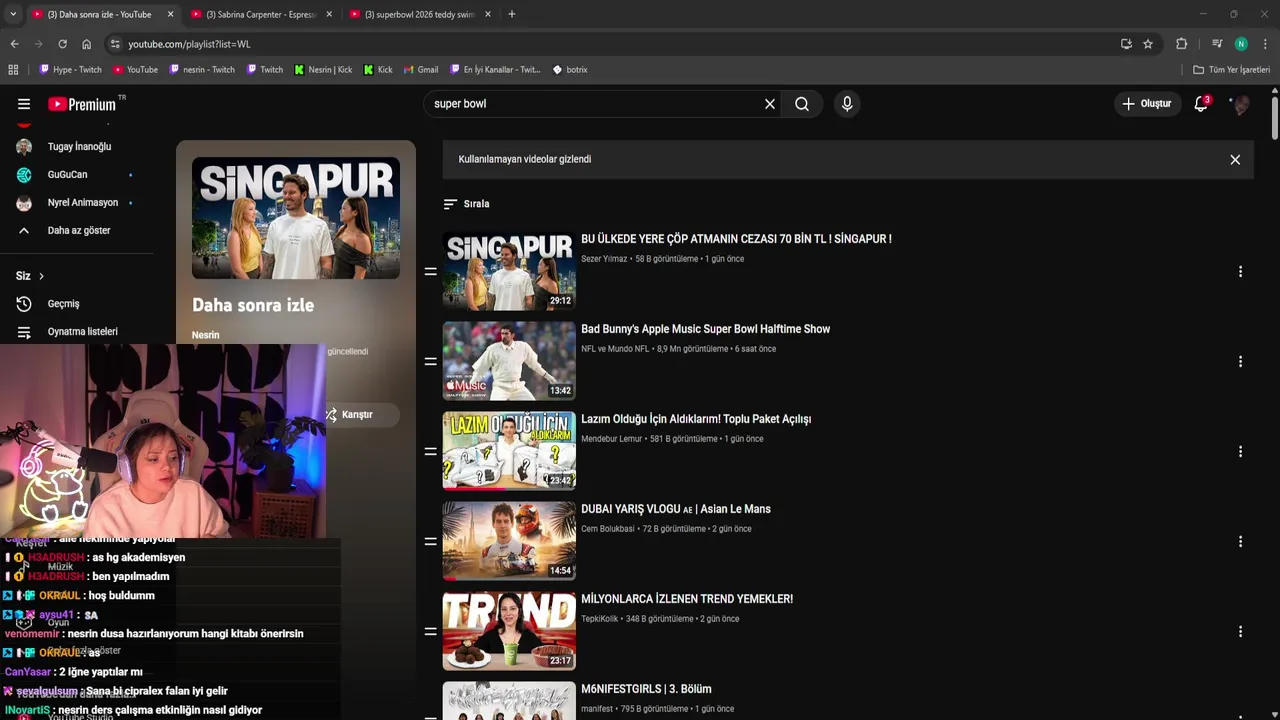
Task: Play the SİNGAPUR video thumbnail 29:12
Action: tap(509, 271)
